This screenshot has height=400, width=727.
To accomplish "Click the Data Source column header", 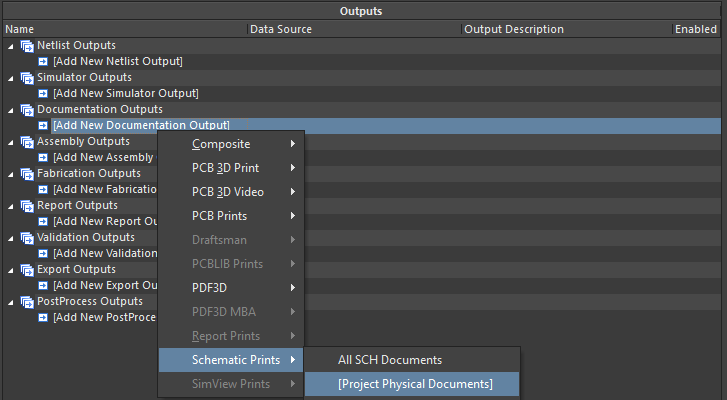I will (x=281, y=30).
